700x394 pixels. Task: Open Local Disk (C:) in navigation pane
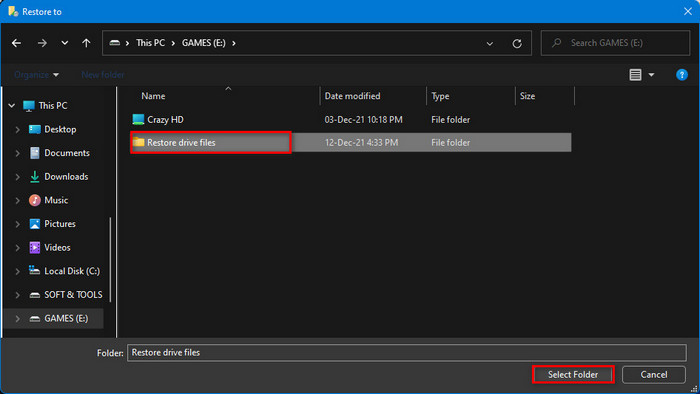click(72, 271)
